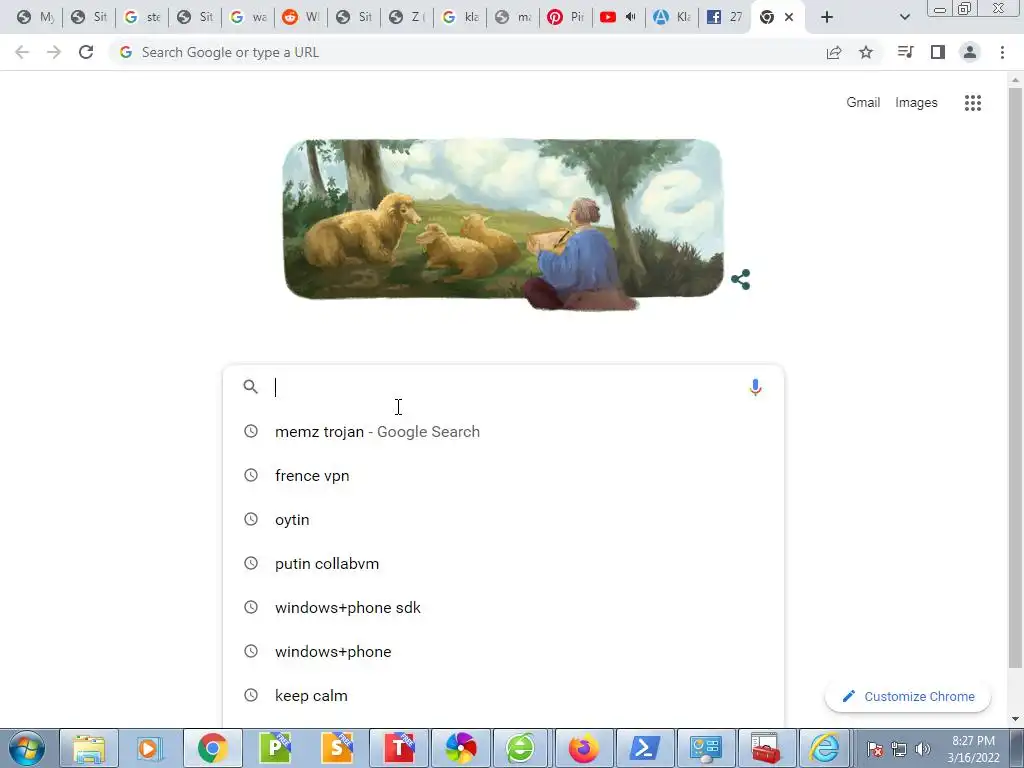Click the page vertical scrollbar
This screenshot has width=1024, height=768.
[x=1015, y=379]
